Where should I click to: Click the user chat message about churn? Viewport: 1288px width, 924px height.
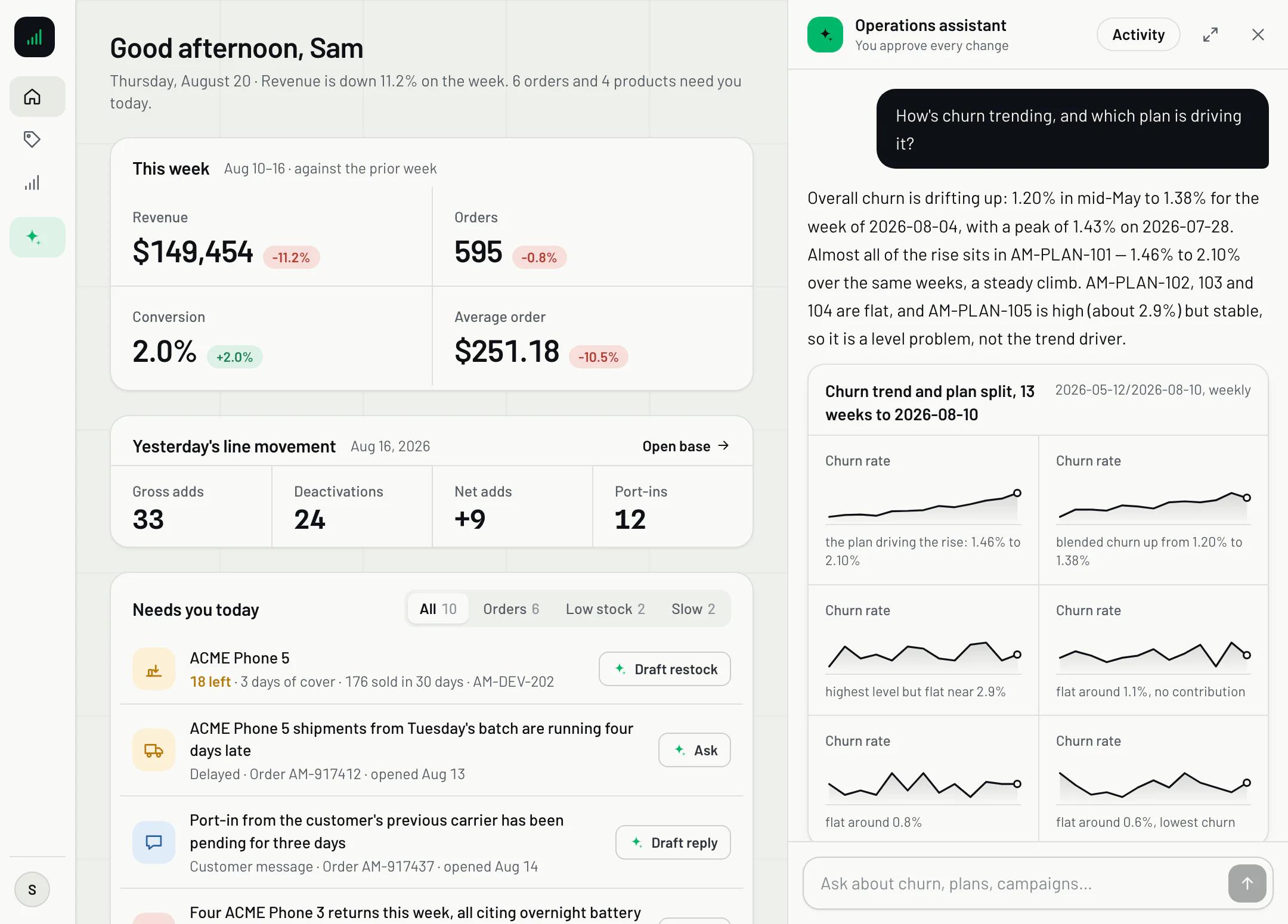(1072, 129)
